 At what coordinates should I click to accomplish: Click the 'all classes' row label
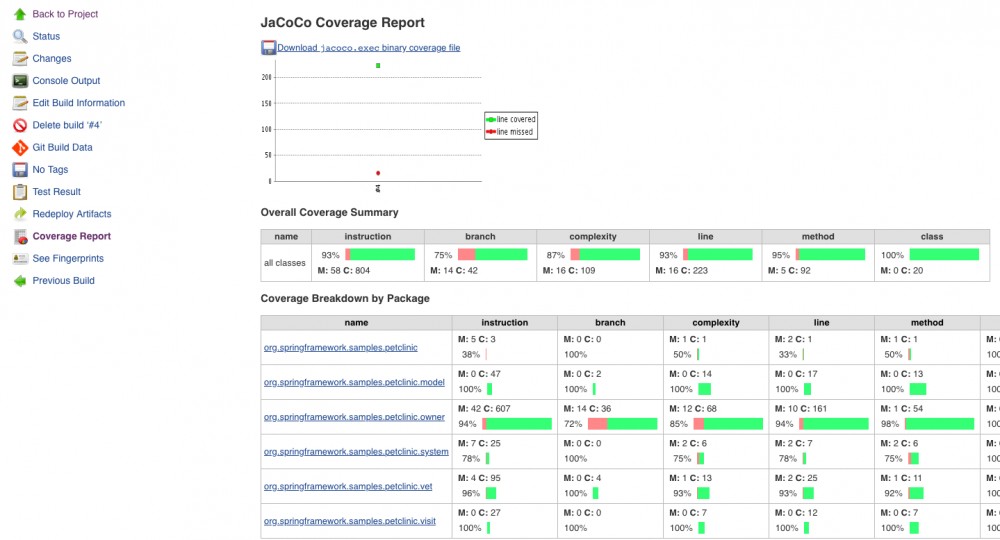[284, 263]
